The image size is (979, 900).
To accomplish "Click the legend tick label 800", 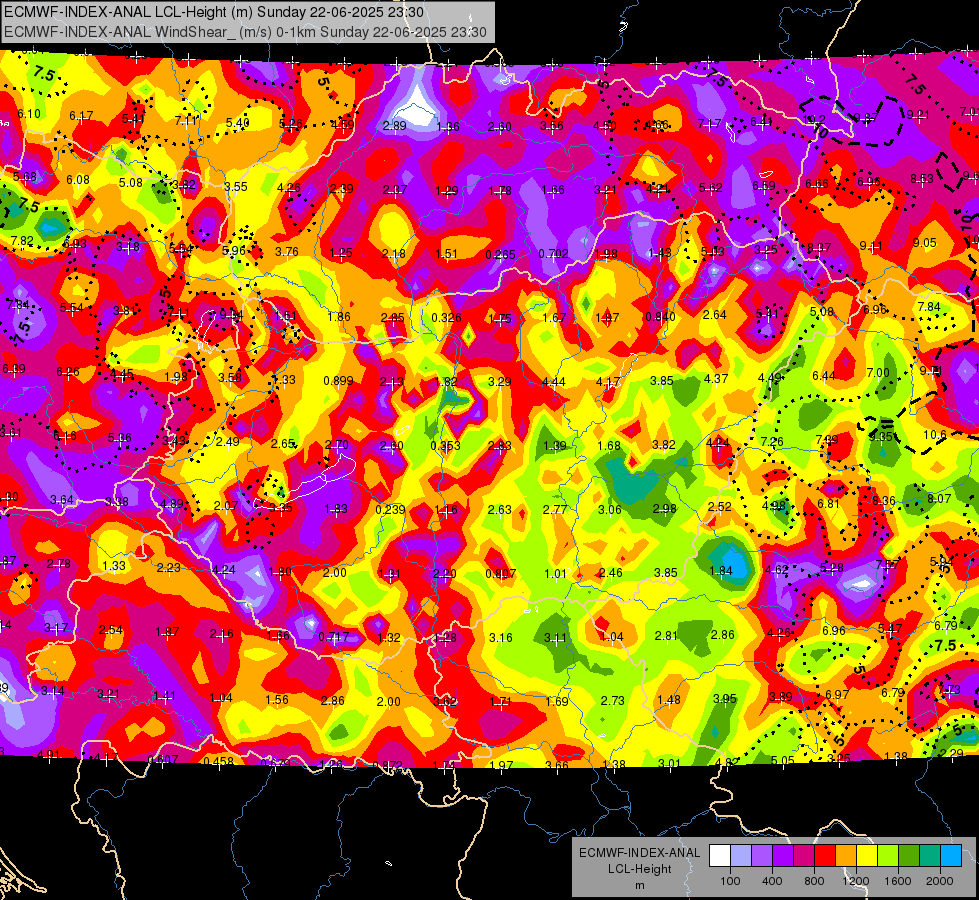I will tap(814, 881).
